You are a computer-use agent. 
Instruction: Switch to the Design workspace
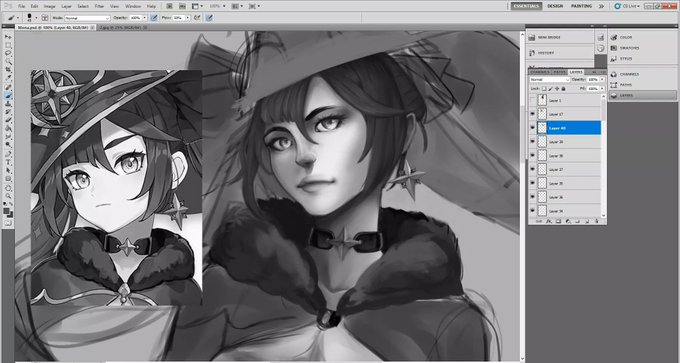pyautogui.click(x=555, y=6)
